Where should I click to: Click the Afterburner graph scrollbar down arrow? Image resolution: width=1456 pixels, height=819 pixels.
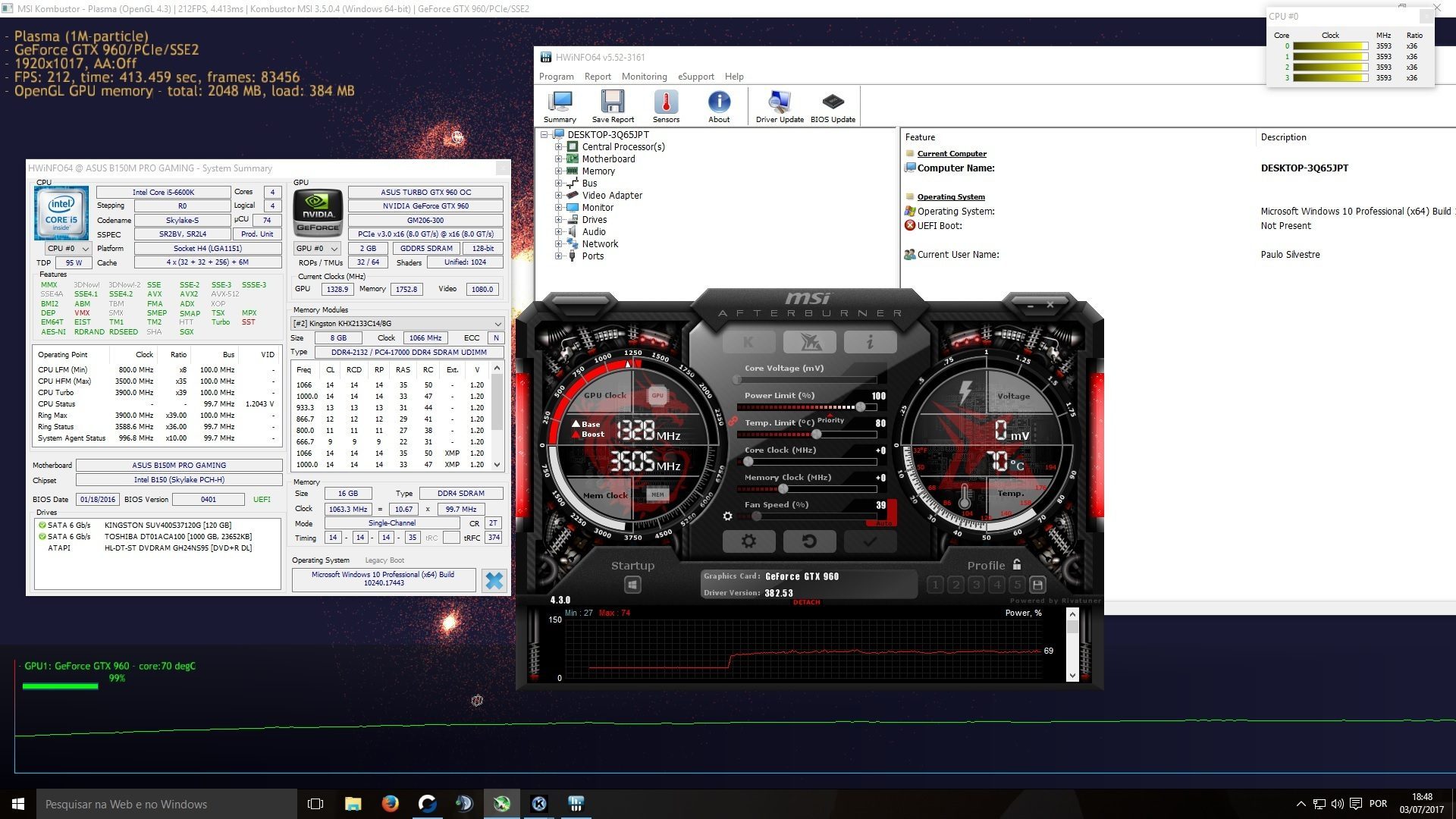(1072, 675)
